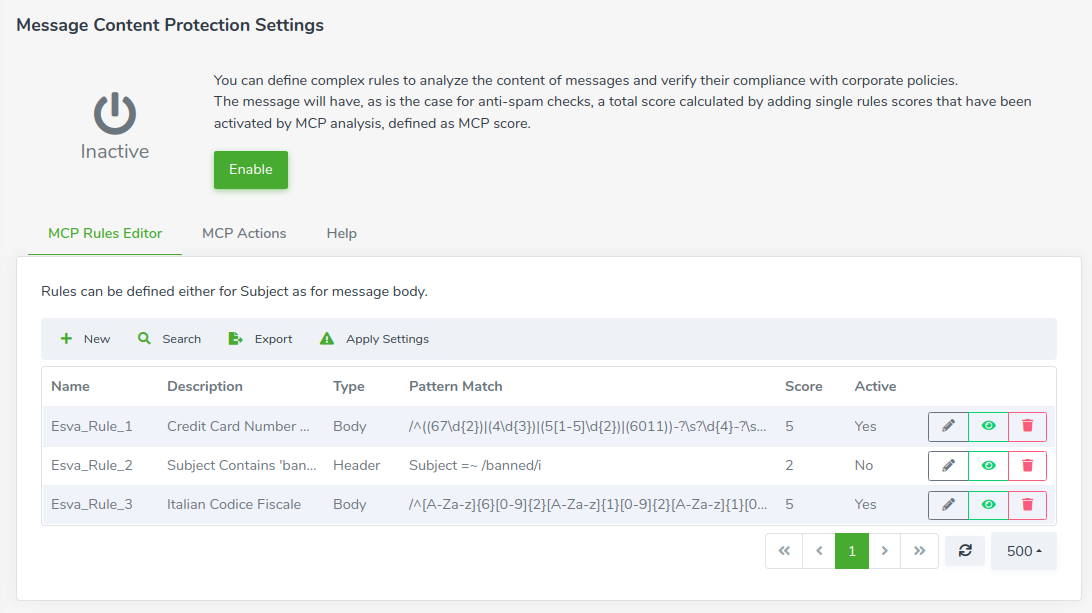
Task: Click Apply Settings in the toolbar
Action: pyautogui.click(x=374, y=339)
